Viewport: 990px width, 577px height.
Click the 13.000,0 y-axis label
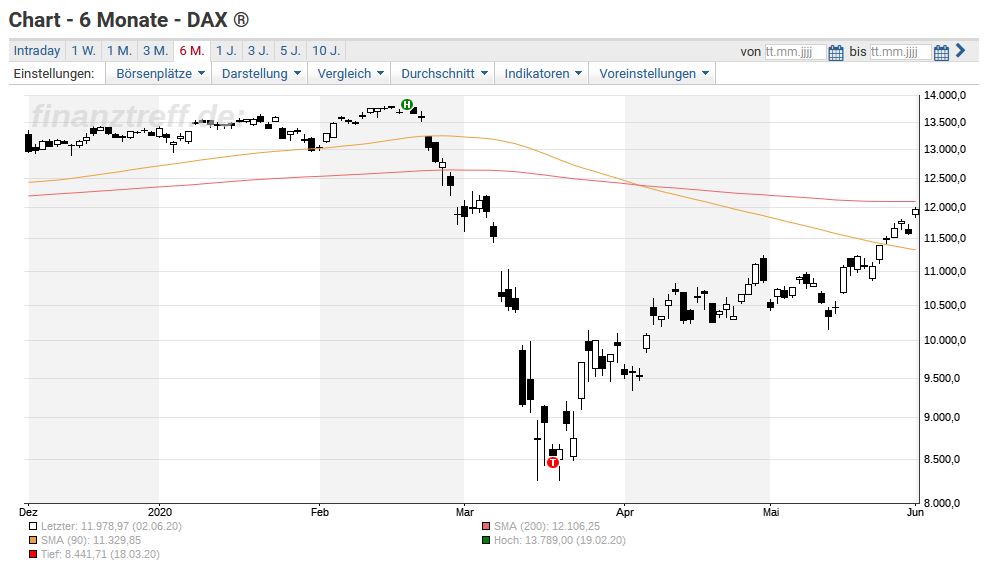(x=945, y=150)
